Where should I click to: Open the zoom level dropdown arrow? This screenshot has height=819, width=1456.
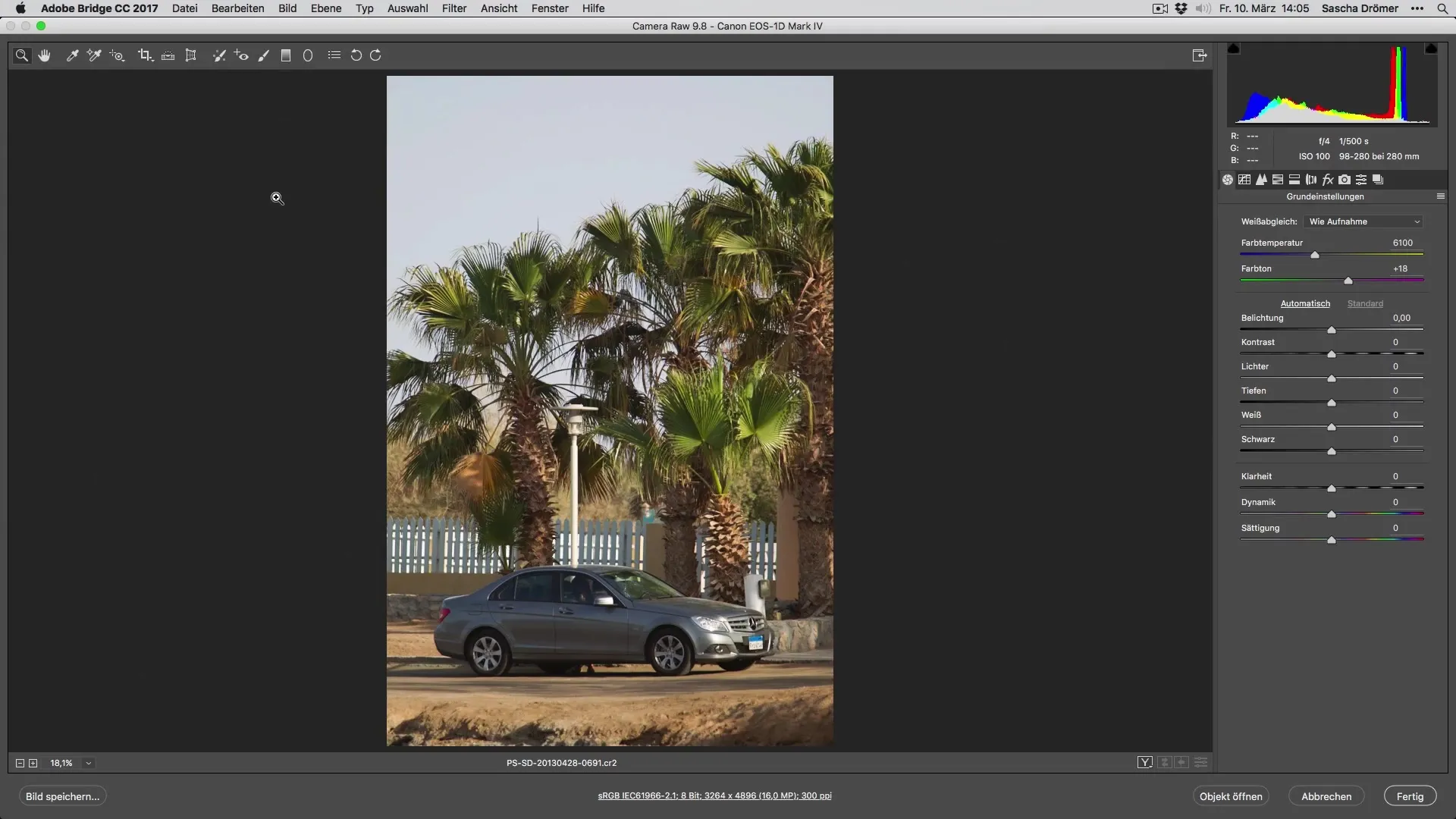click(89, 763)
